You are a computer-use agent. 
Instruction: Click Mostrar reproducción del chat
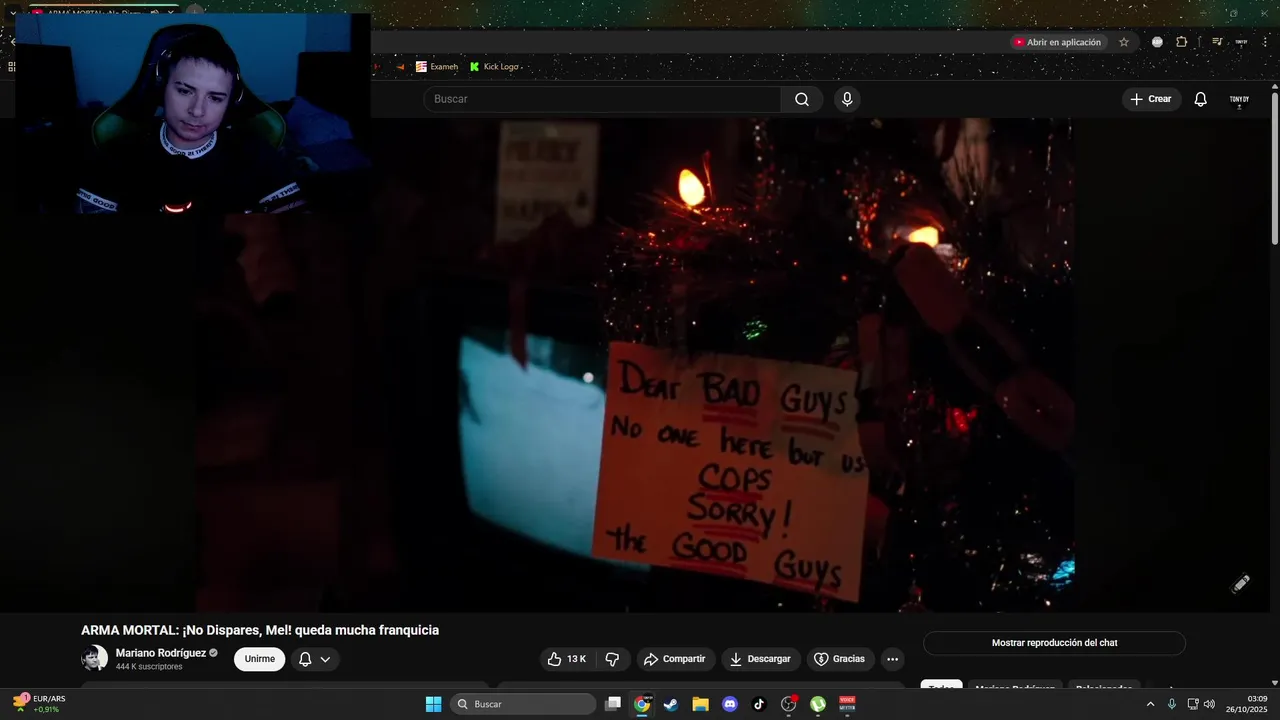pos(1054,643)
